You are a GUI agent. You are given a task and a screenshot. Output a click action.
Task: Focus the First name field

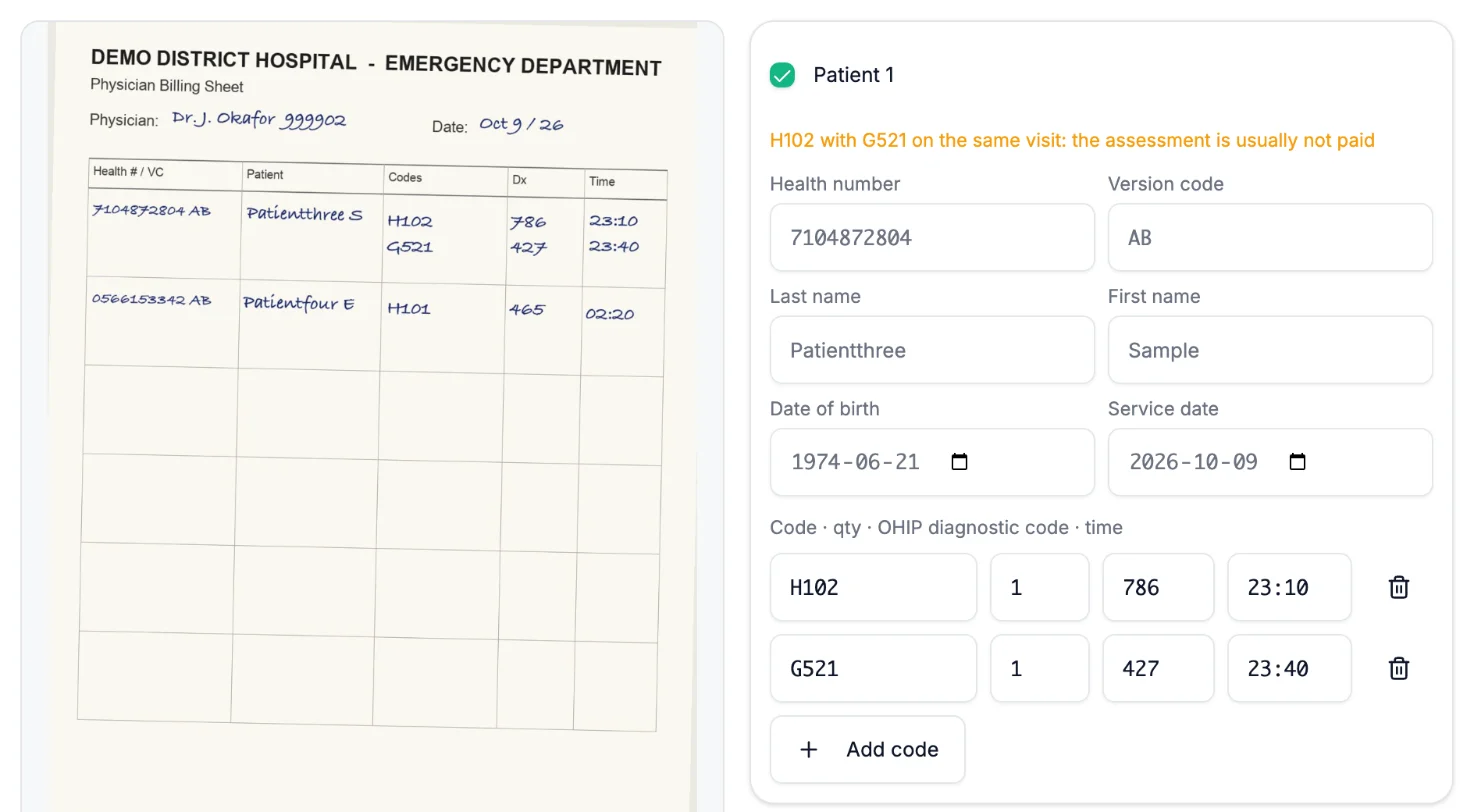pos(1270,350)
